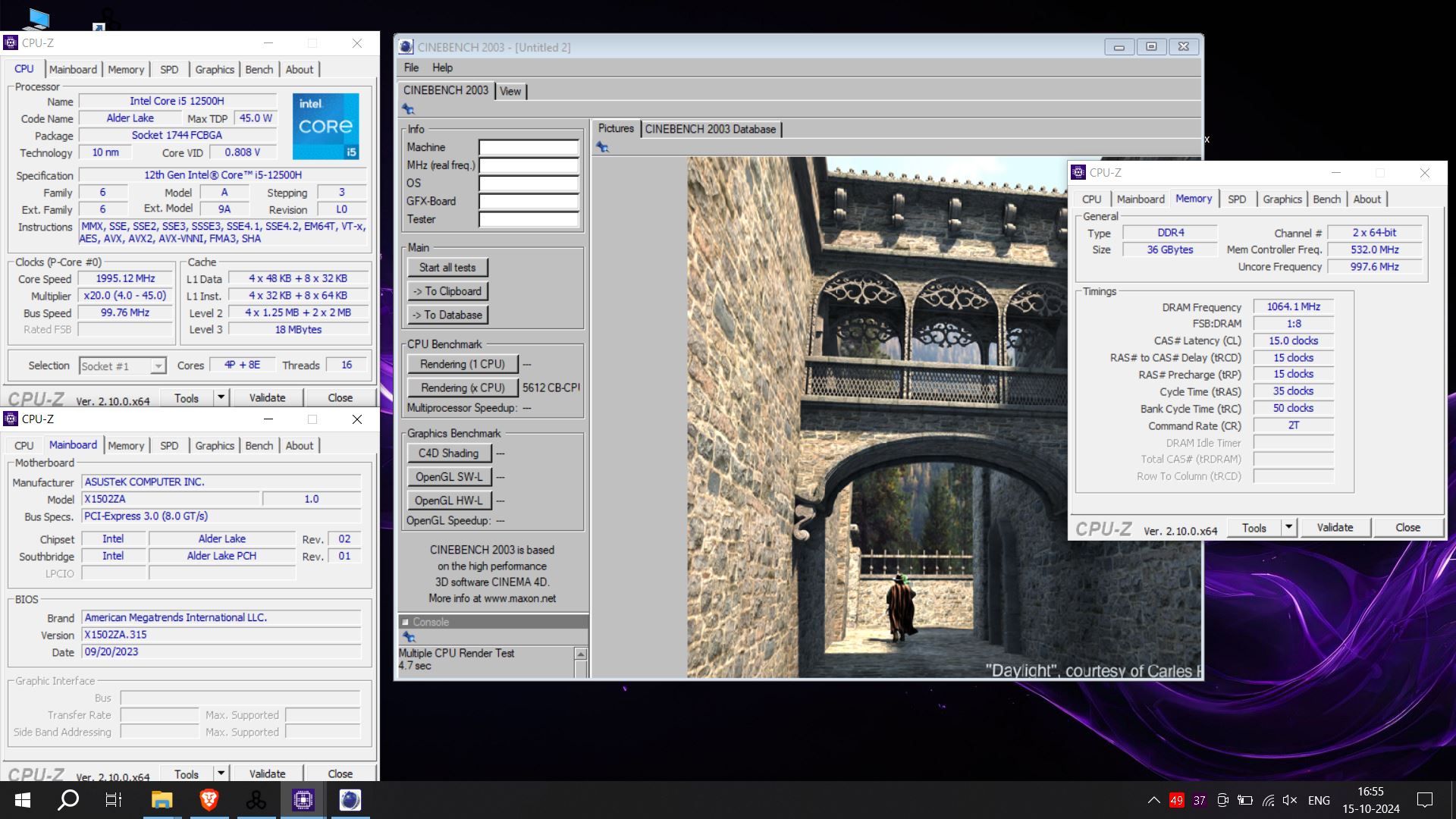The width and height of the screenshot is (1456, 819).
Task: Switch to CINEBENCH on the taskbar
Action: [x=350, y=800]
